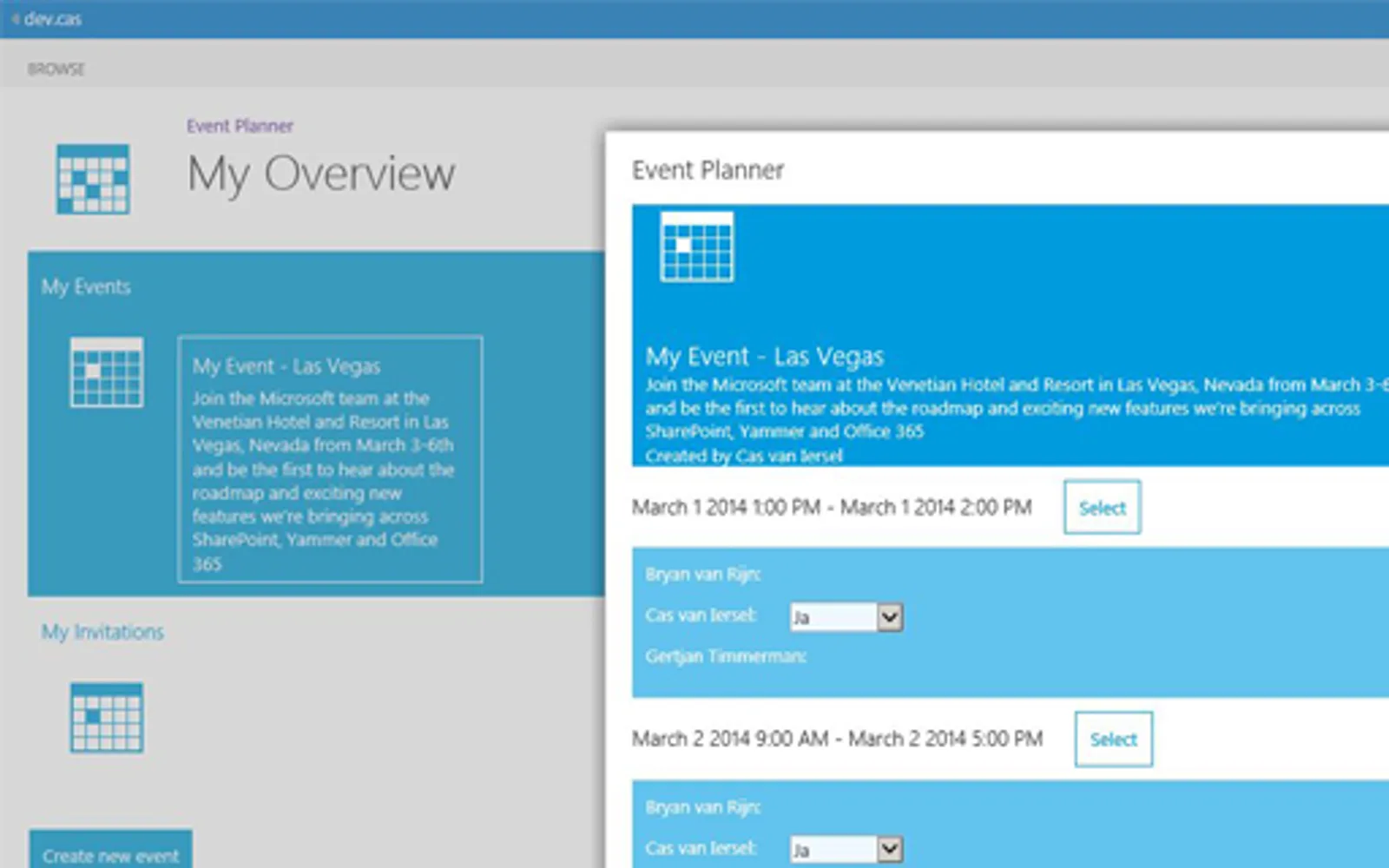The height and width of the screenshot is (868, 1389).
Task: Open the BROWSE ribbon tab
Action: point(56,69)
